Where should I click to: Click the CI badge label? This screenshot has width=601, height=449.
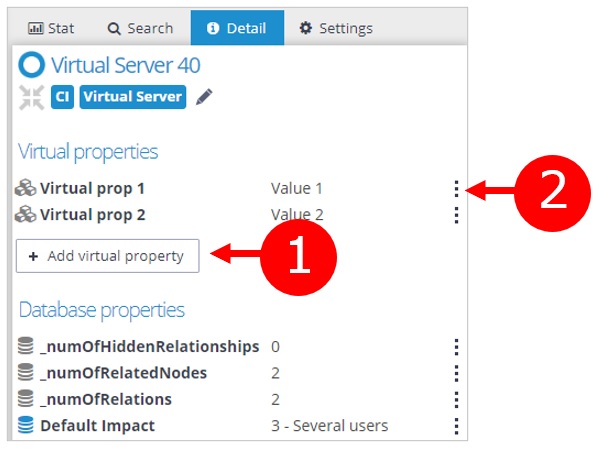(x=62, y=97)
